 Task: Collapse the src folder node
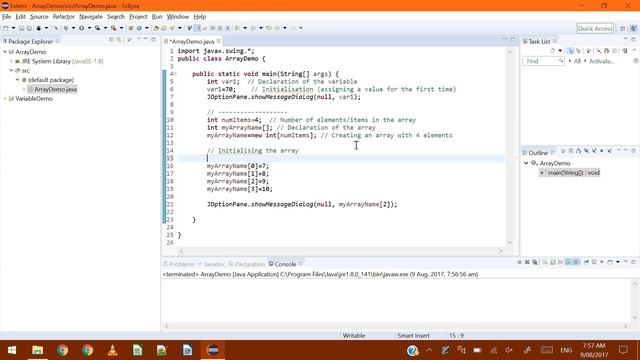[11, 71]
